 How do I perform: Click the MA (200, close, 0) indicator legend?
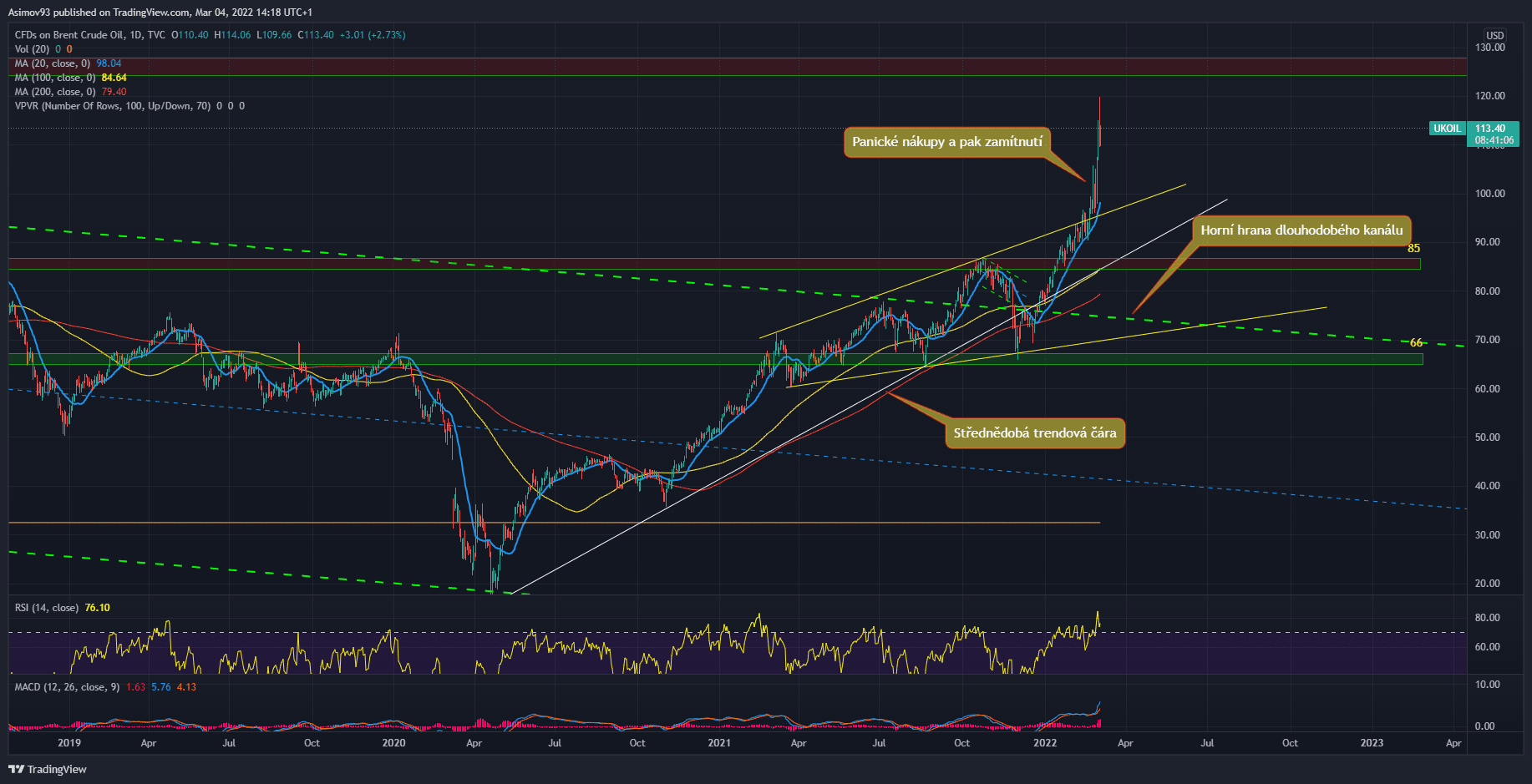pyautogui.click(x=57, y=92)
